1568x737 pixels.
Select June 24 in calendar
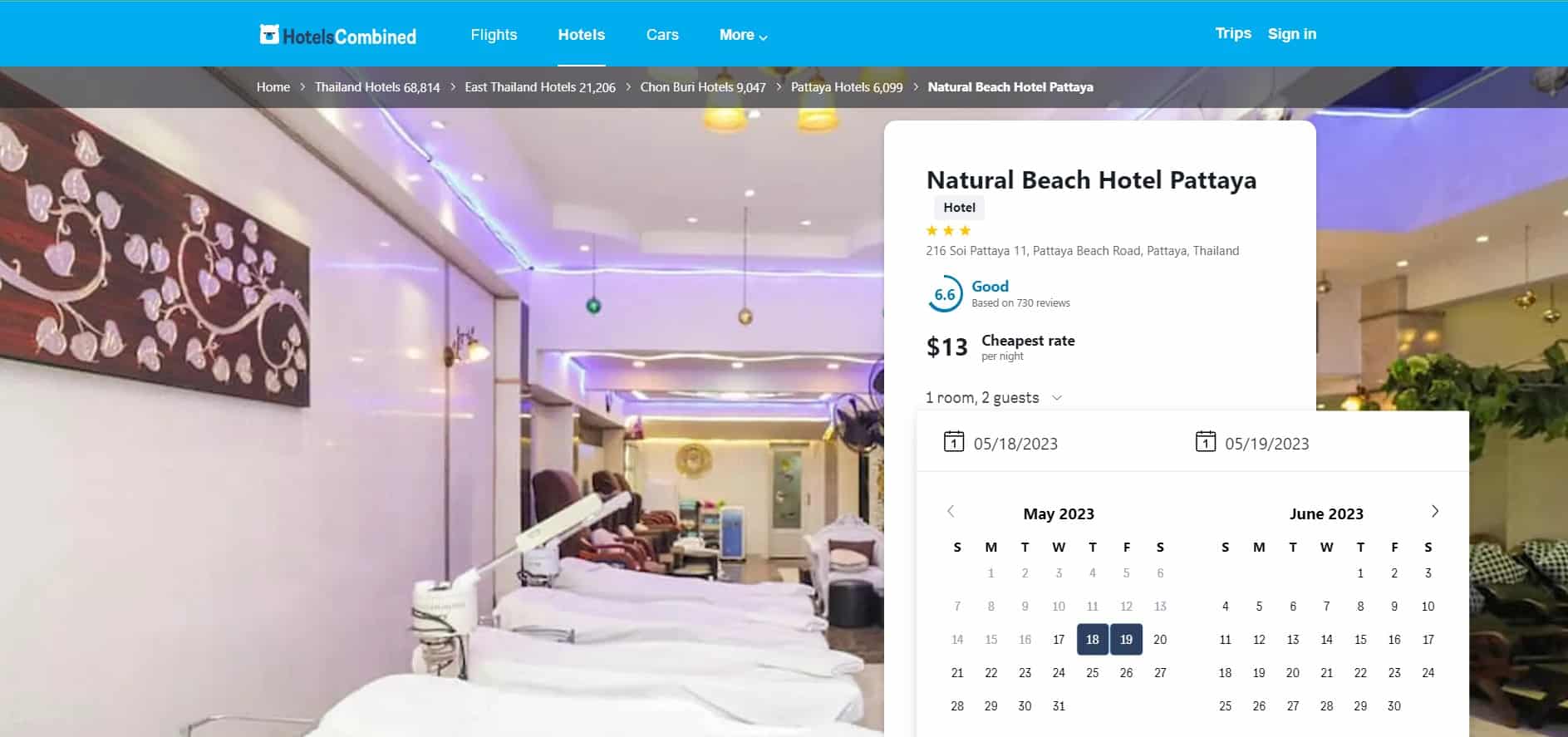[1428, 672]
